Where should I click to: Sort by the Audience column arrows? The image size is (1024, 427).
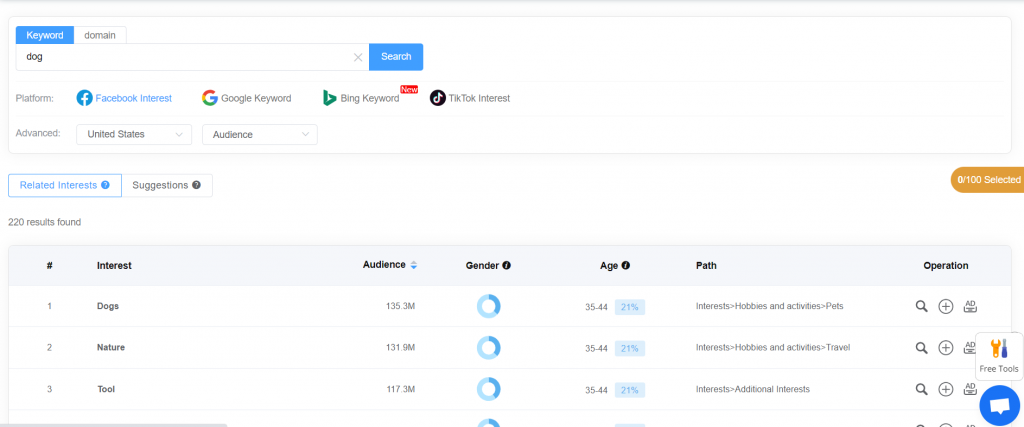(x=413, y=265)
